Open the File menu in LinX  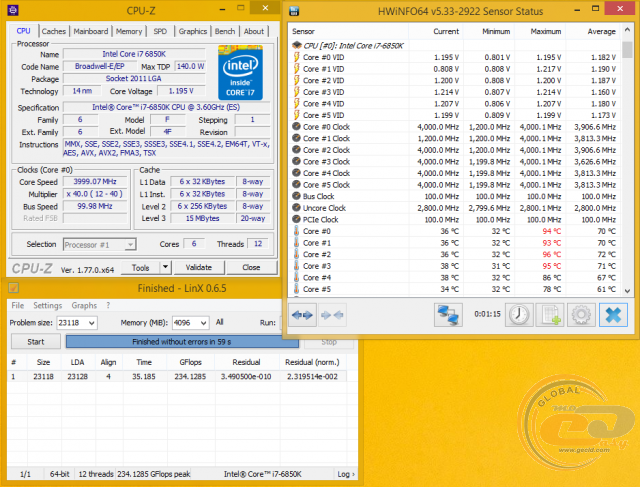tap(18, 305)
